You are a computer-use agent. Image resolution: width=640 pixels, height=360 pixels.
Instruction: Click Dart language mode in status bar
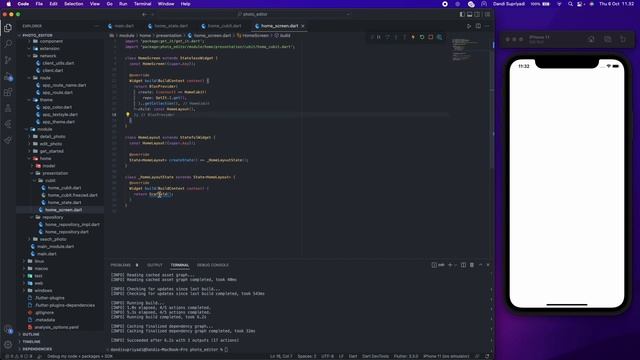(353, 356)
